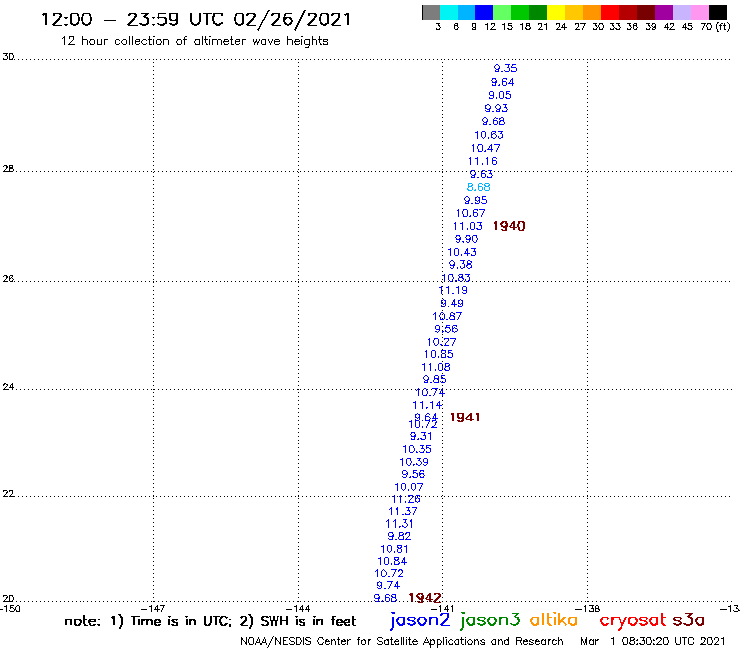Click the 11.03 reading beside 1940

[468, 226]
